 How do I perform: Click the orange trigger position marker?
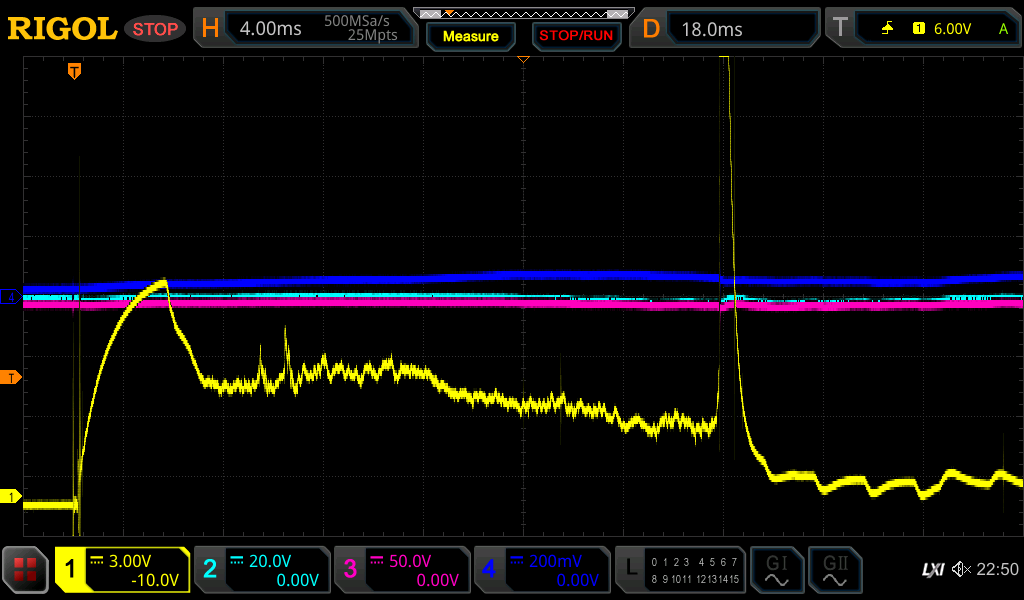74,71
